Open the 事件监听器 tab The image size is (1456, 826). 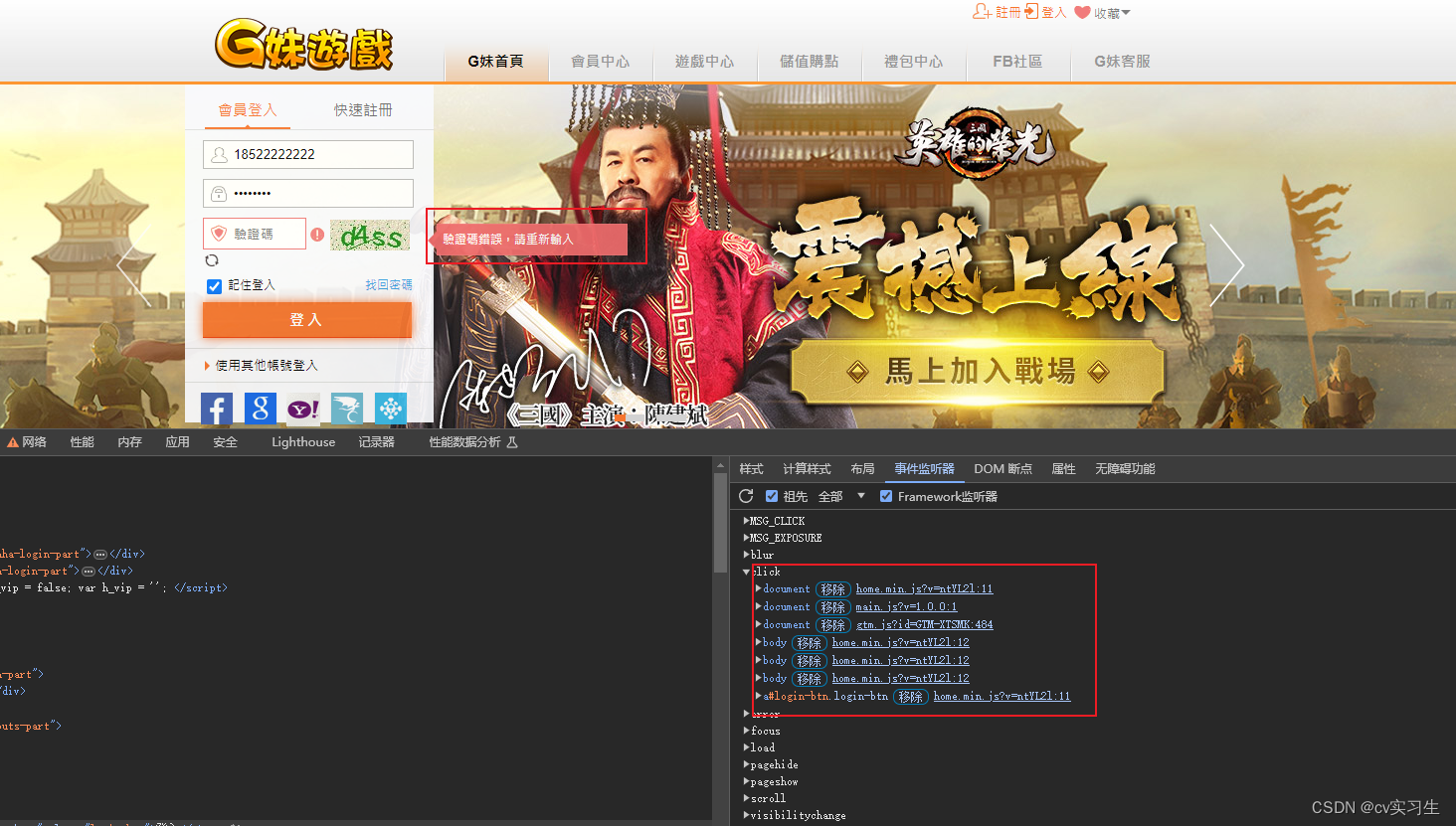tap(924, 469)
